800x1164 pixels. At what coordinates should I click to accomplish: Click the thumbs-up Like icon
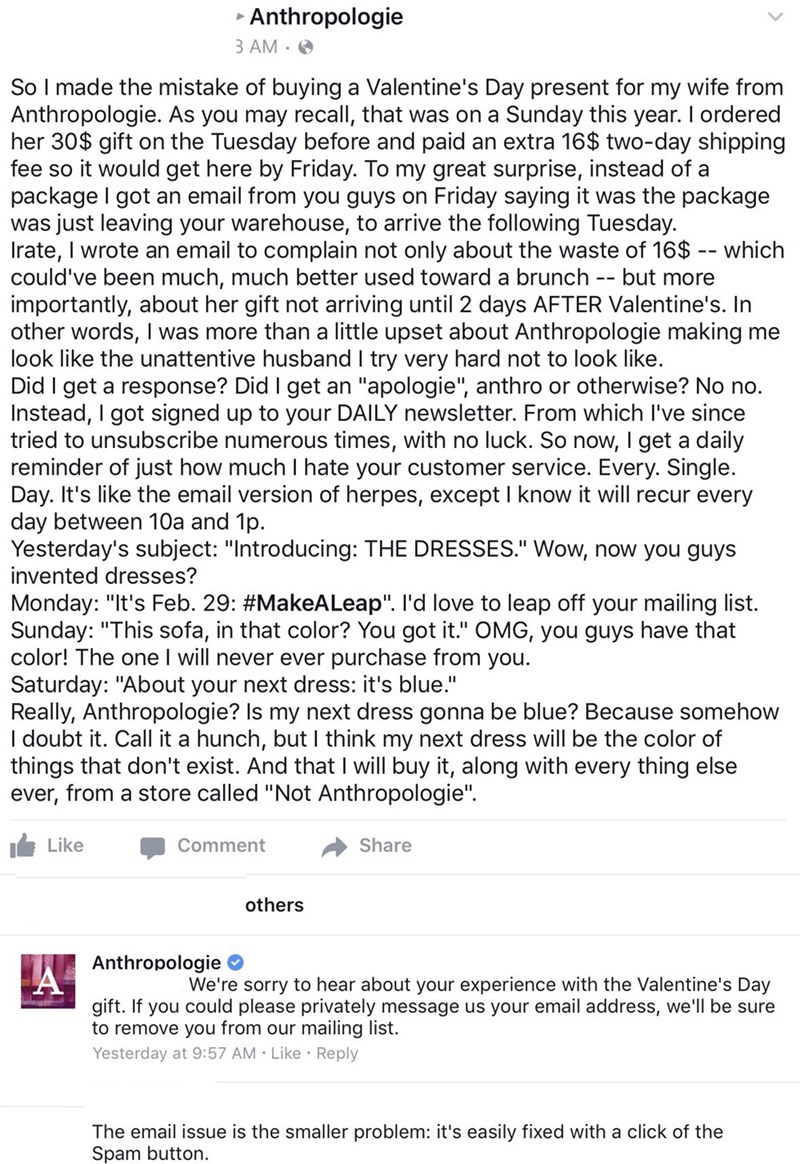tap(21, 846)
